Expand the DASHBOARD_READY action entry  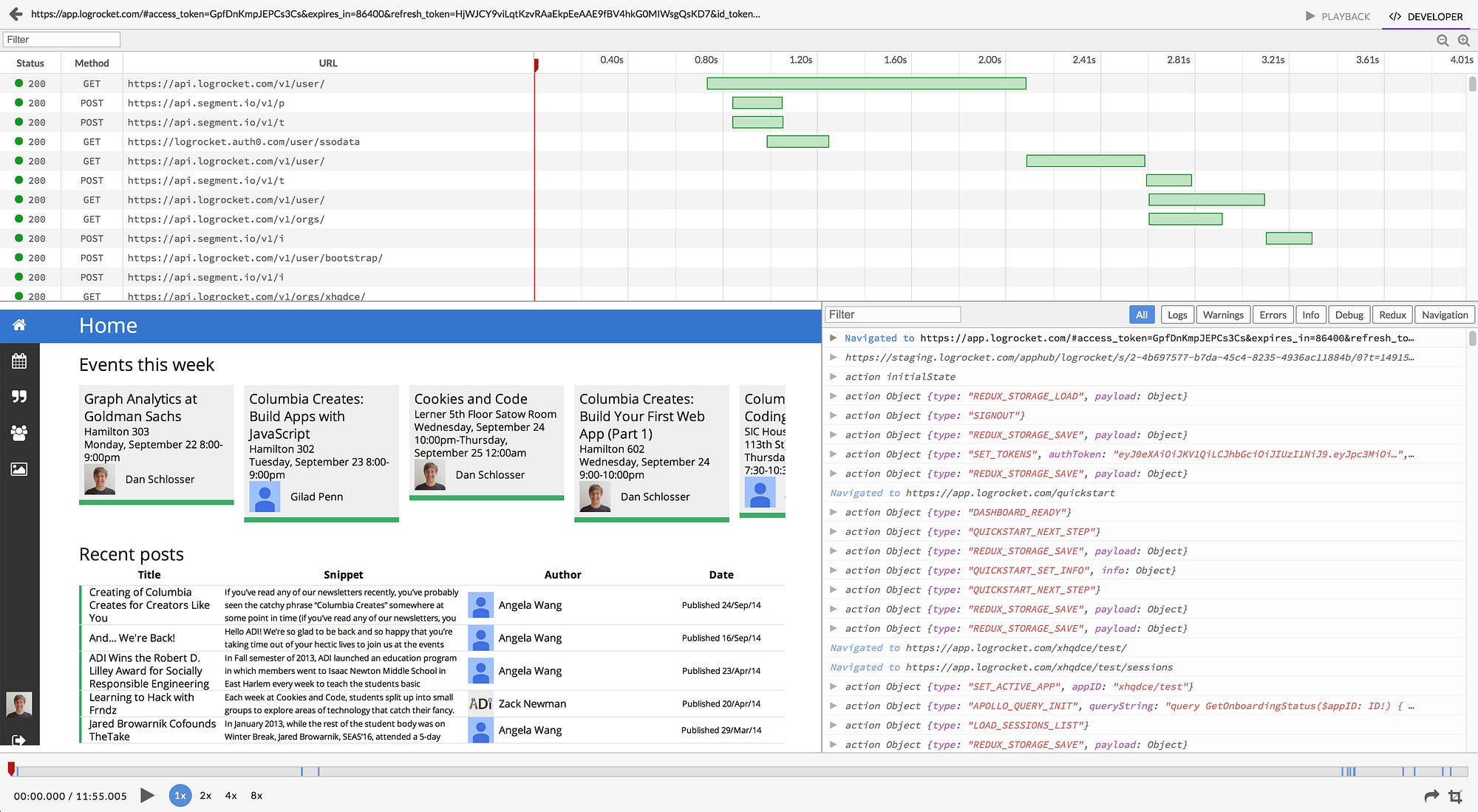(x=834, y=512)
